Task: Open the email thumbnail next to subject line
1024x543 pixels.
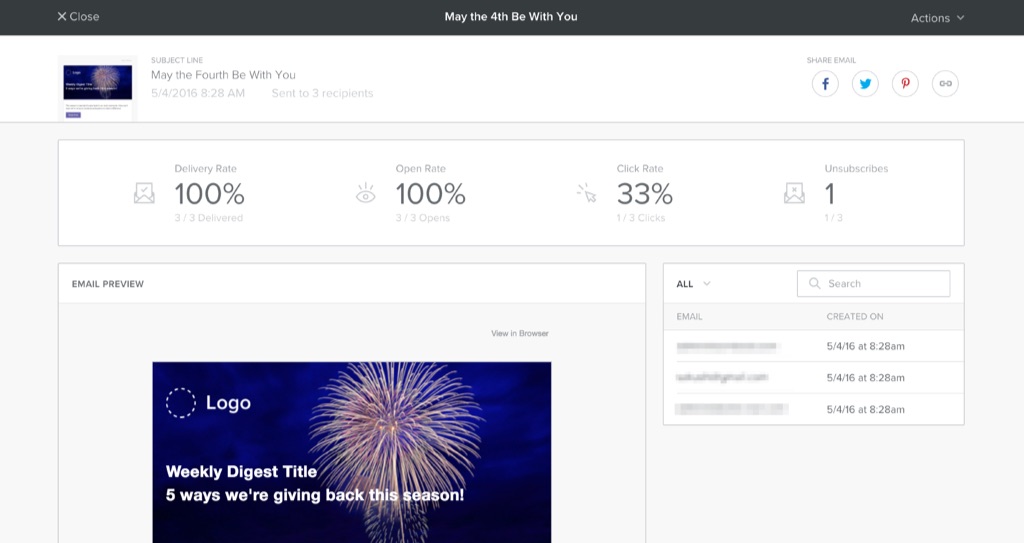Action: pos(97,88)
